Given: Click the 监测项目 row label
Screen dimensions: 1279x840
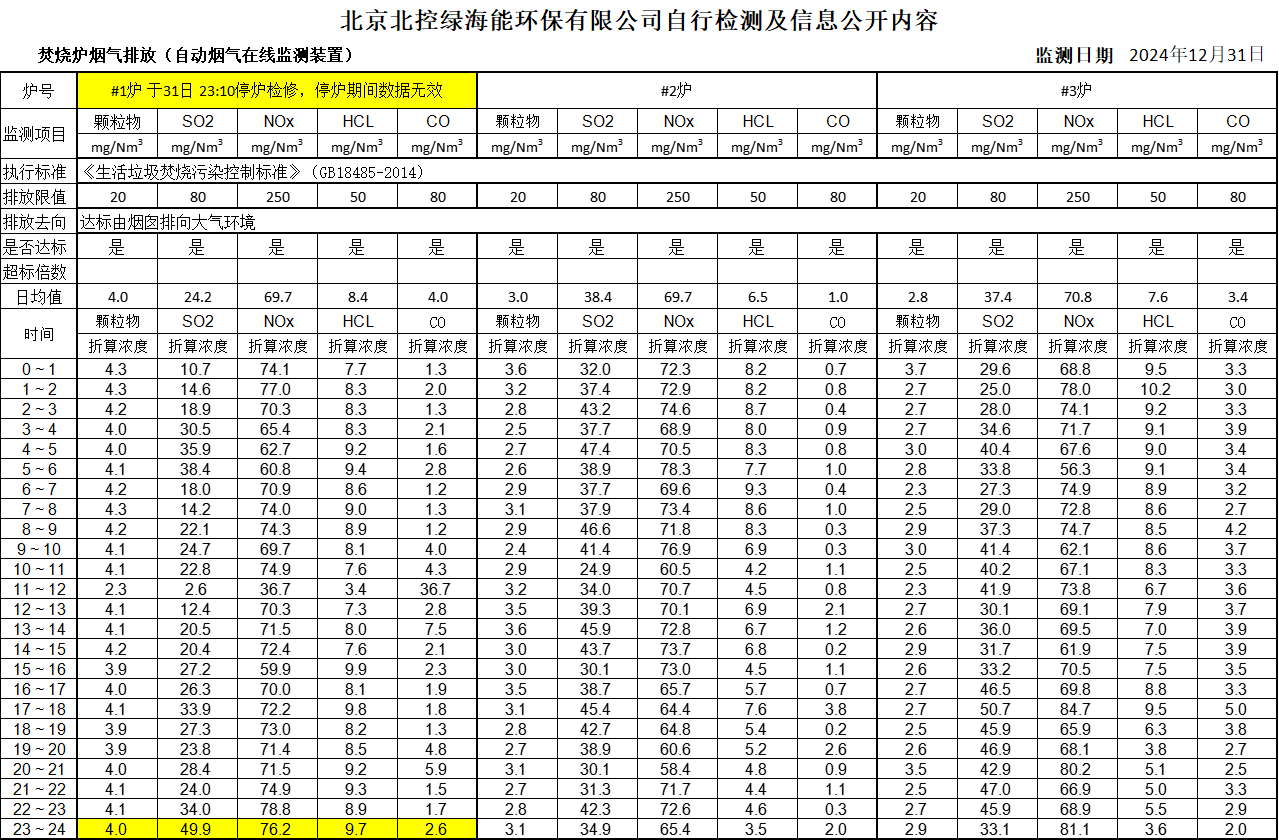Looking at the screenshot, I should click(39, 133).
